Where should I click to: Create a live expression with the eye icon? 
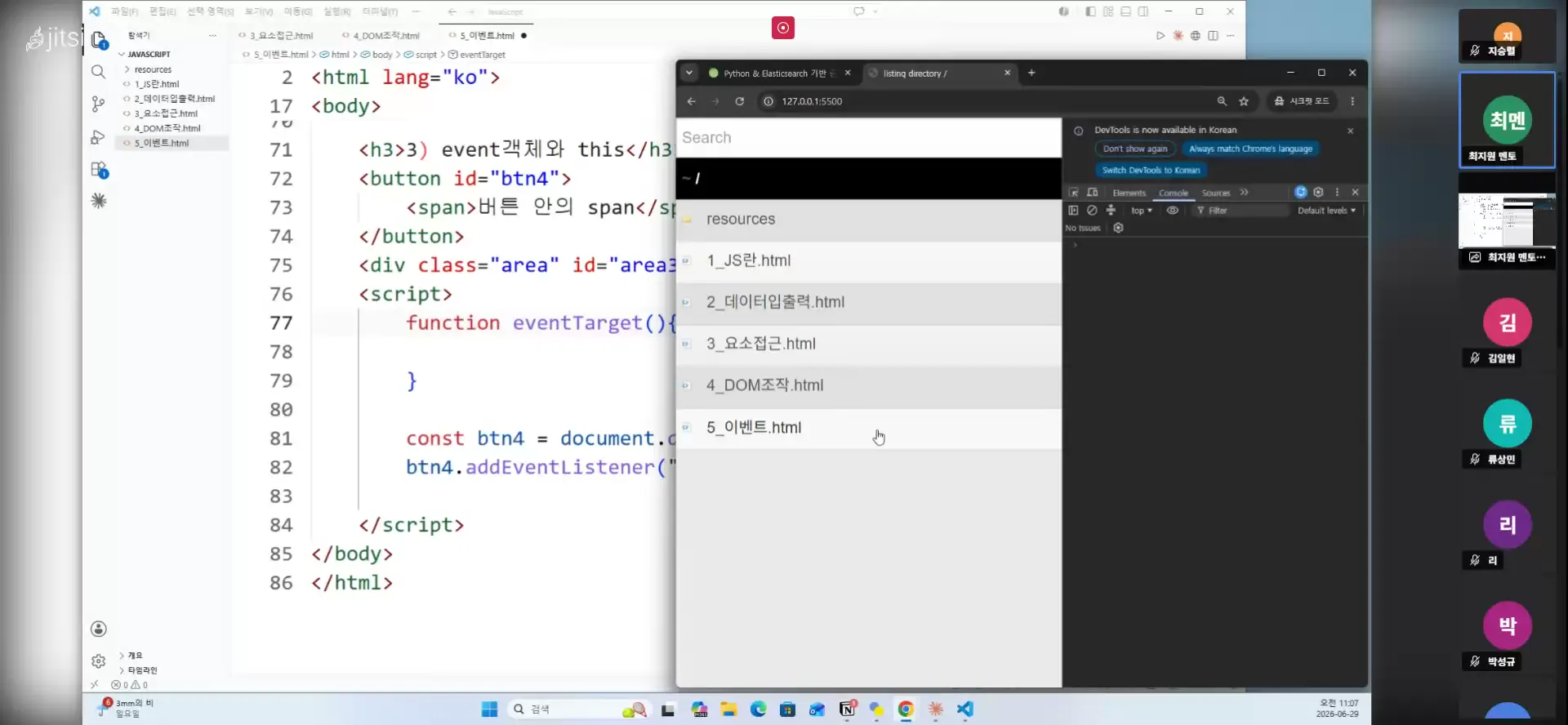[1172, 211]
